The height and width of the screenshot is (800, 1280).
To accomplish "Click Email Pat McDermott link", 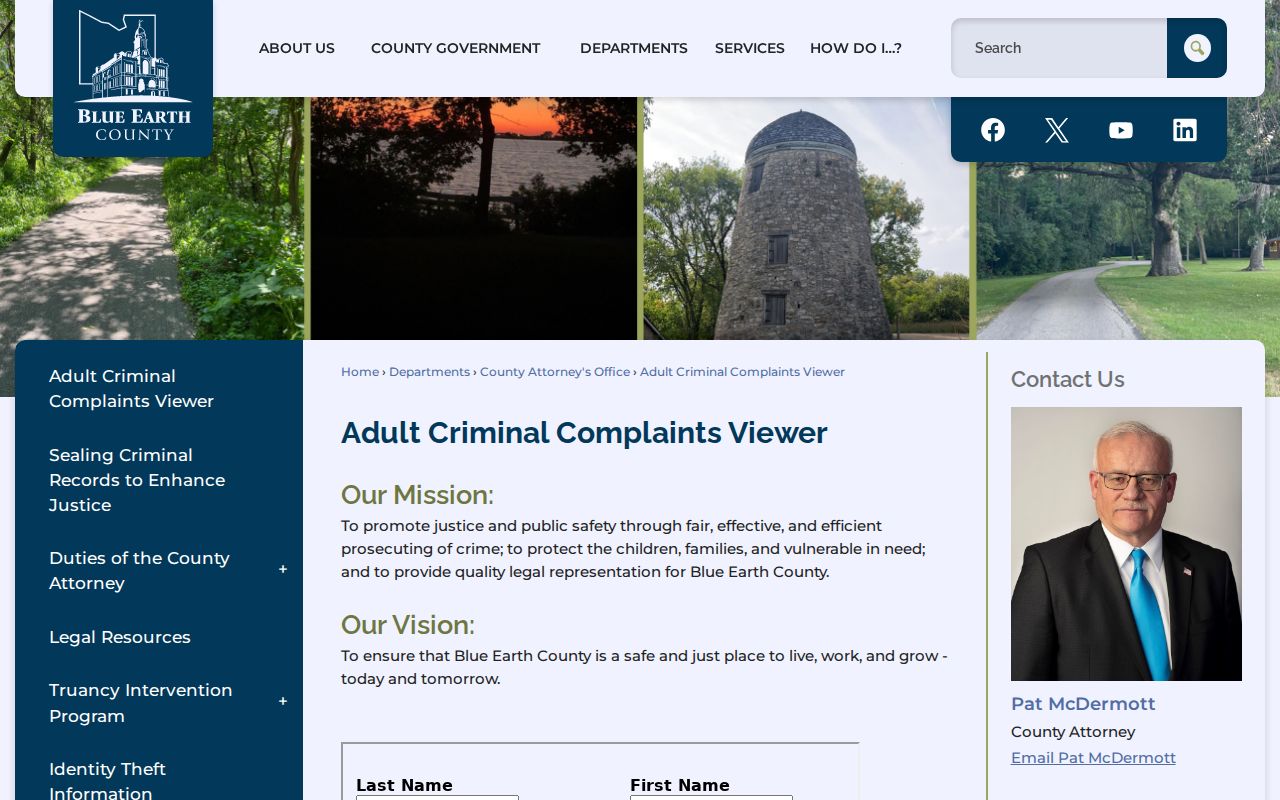I will coord(1093,758).
